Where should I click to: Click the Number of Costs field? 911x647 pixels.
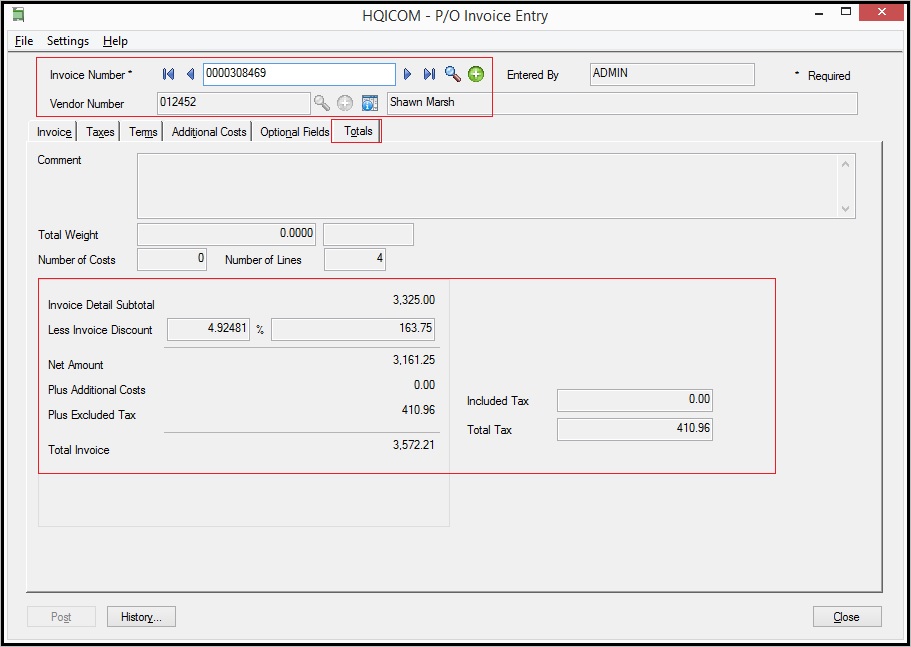(172, 259)
